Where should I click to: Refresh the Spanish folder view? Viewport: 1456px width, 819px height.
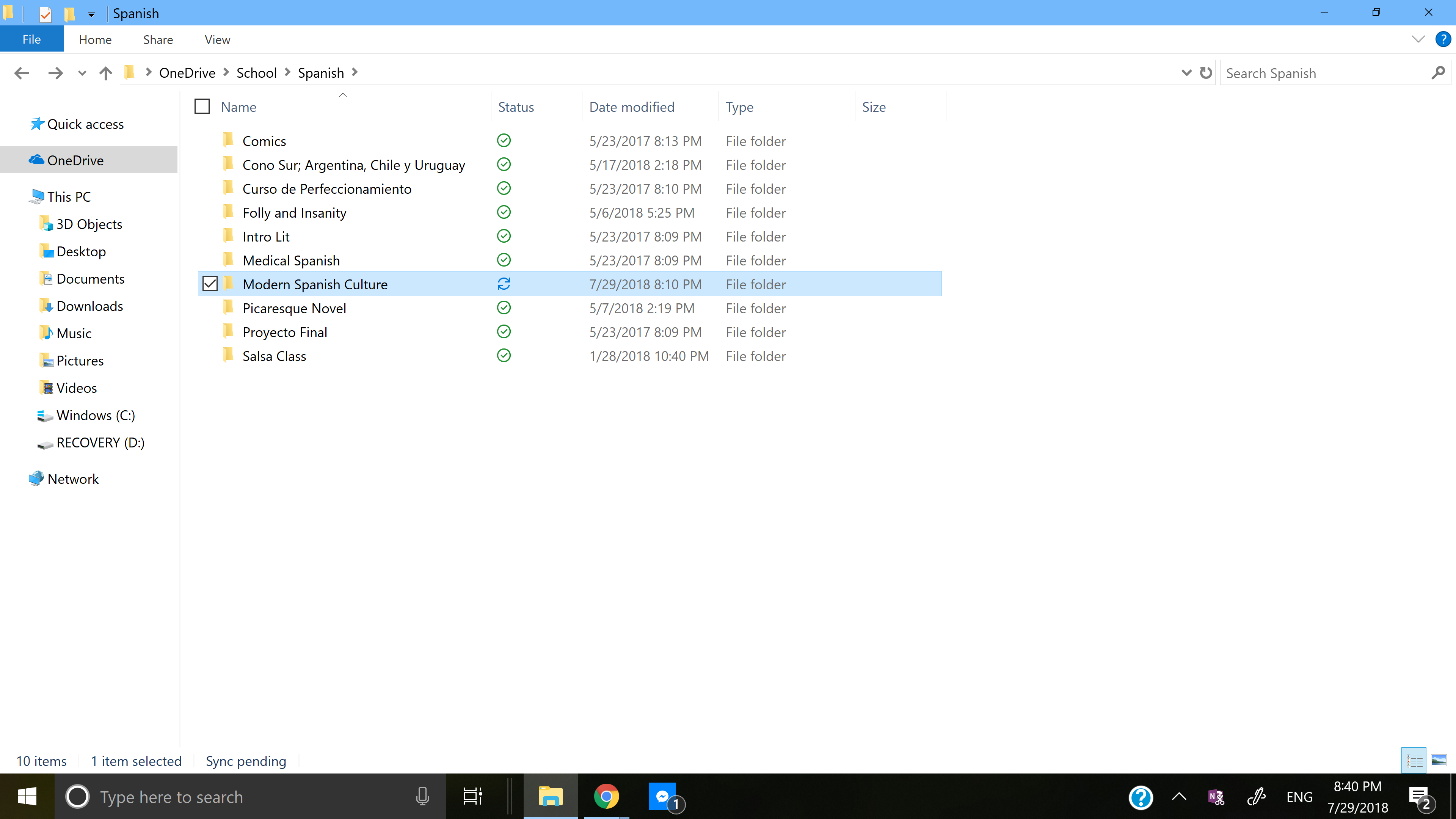point(1206,73)
